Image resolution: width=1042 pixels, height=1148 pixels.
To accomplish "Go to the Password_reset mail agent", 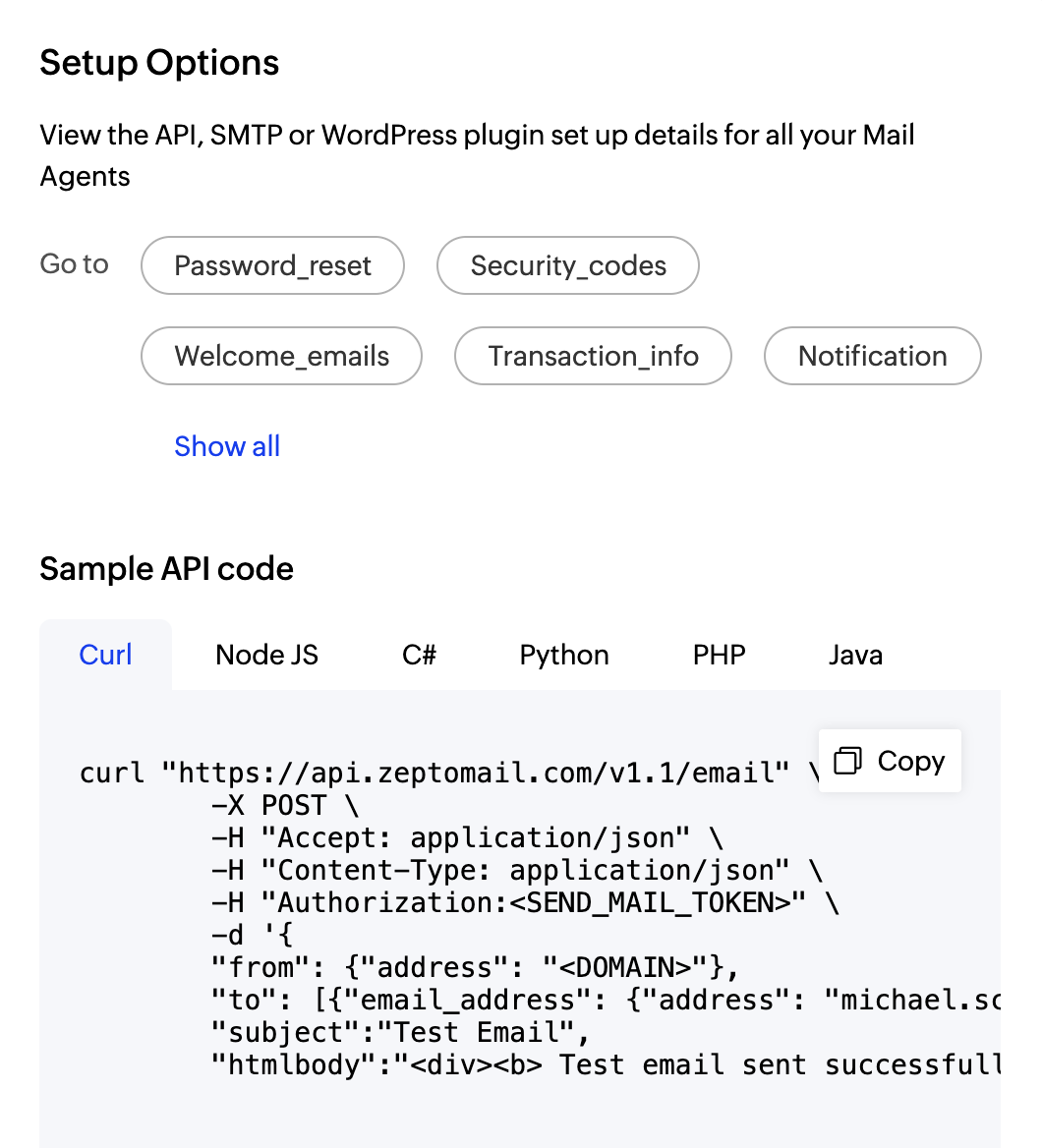I will (x=272, y=265).
